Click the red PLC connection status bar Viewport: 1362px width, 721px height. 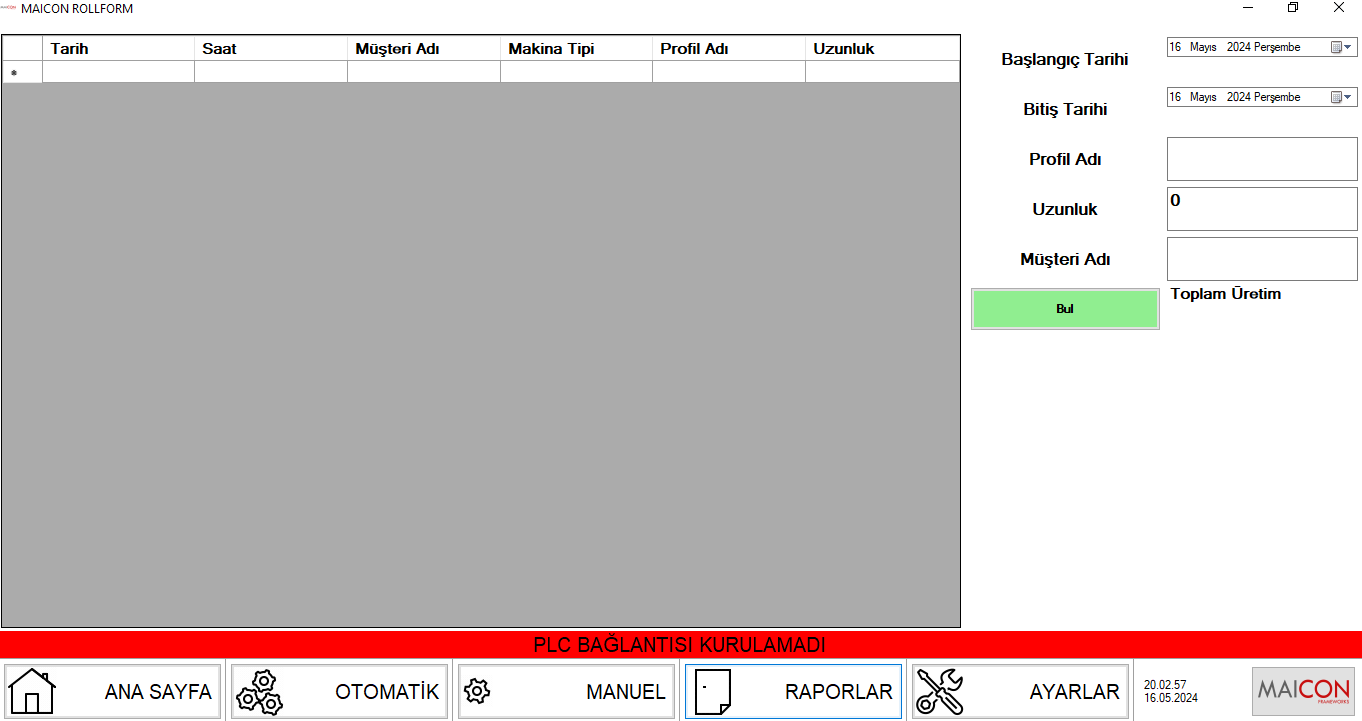tap(680, 645)
